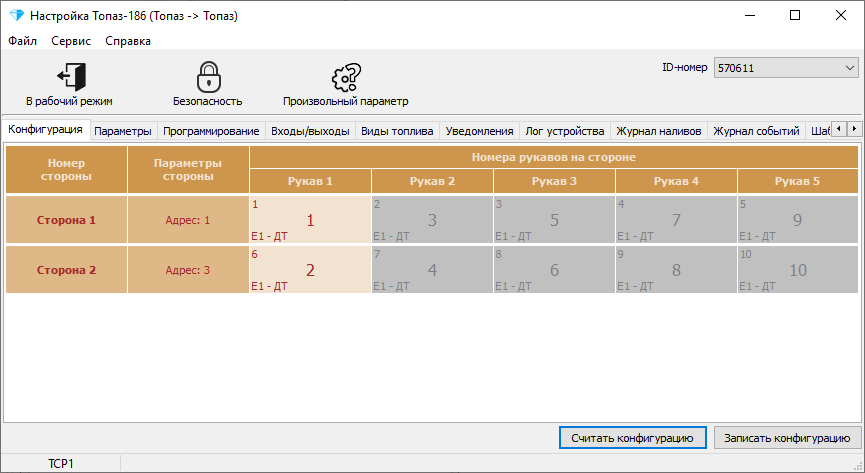Click the Адрес: 3 cell

[188, 270]
